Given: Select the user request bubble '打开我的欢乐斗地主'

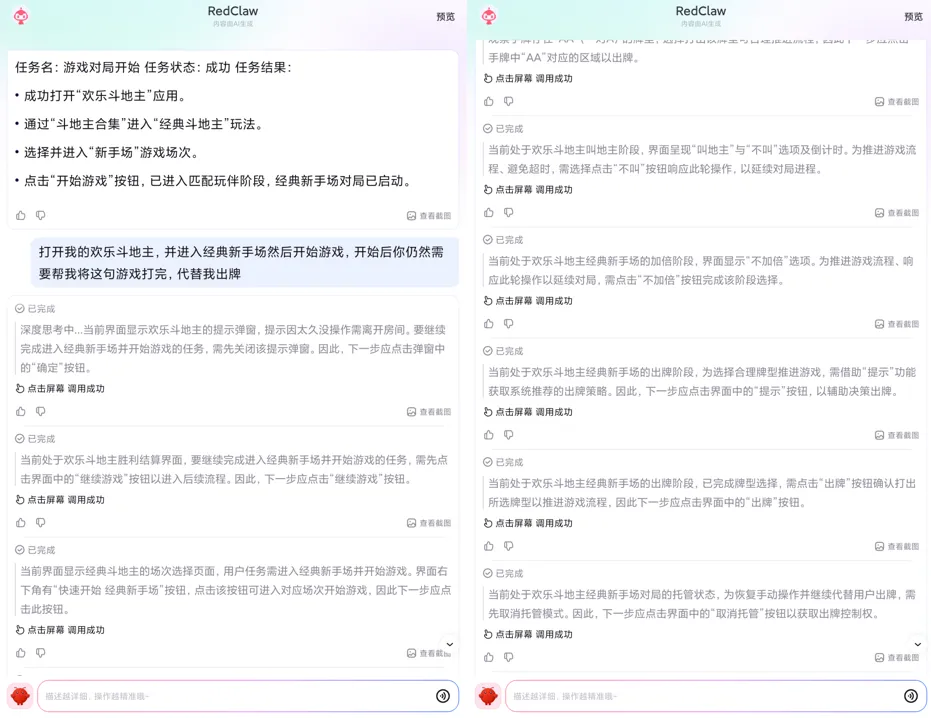Looking at the screenshot, I should [x=245, y=263].
